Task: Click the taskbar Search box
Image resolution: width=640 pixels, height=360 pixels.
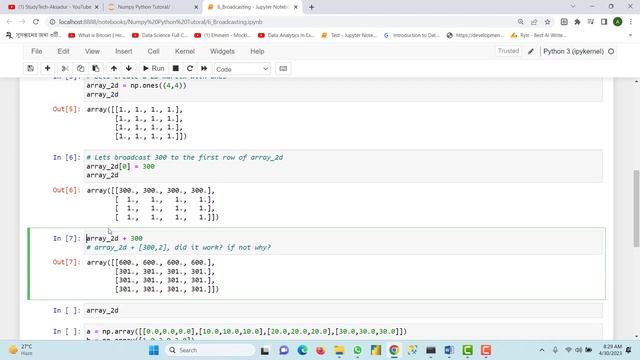Action: (211, 350)
